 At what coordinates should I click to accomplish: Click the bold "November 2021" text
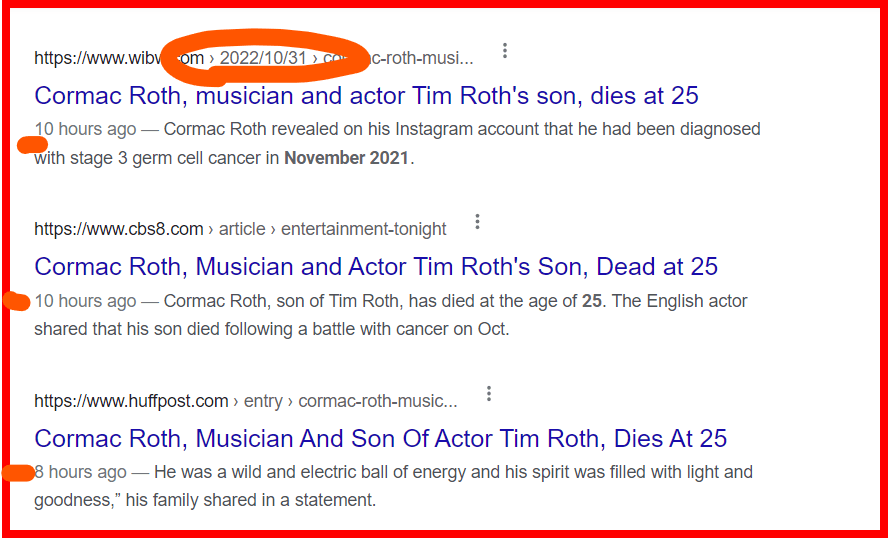pos(346,158)
